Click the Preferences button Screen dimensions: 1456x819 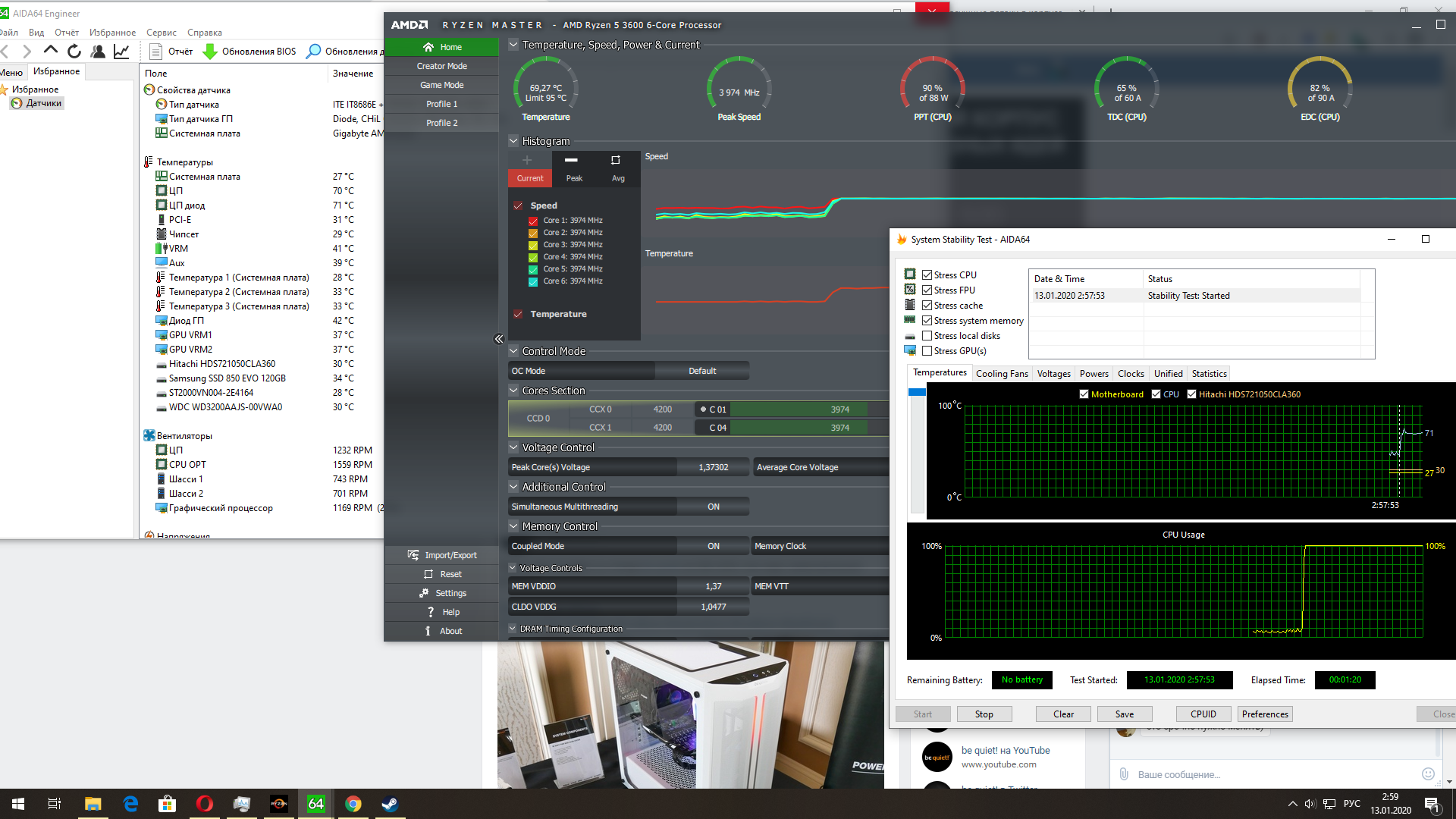(1264, 714)
